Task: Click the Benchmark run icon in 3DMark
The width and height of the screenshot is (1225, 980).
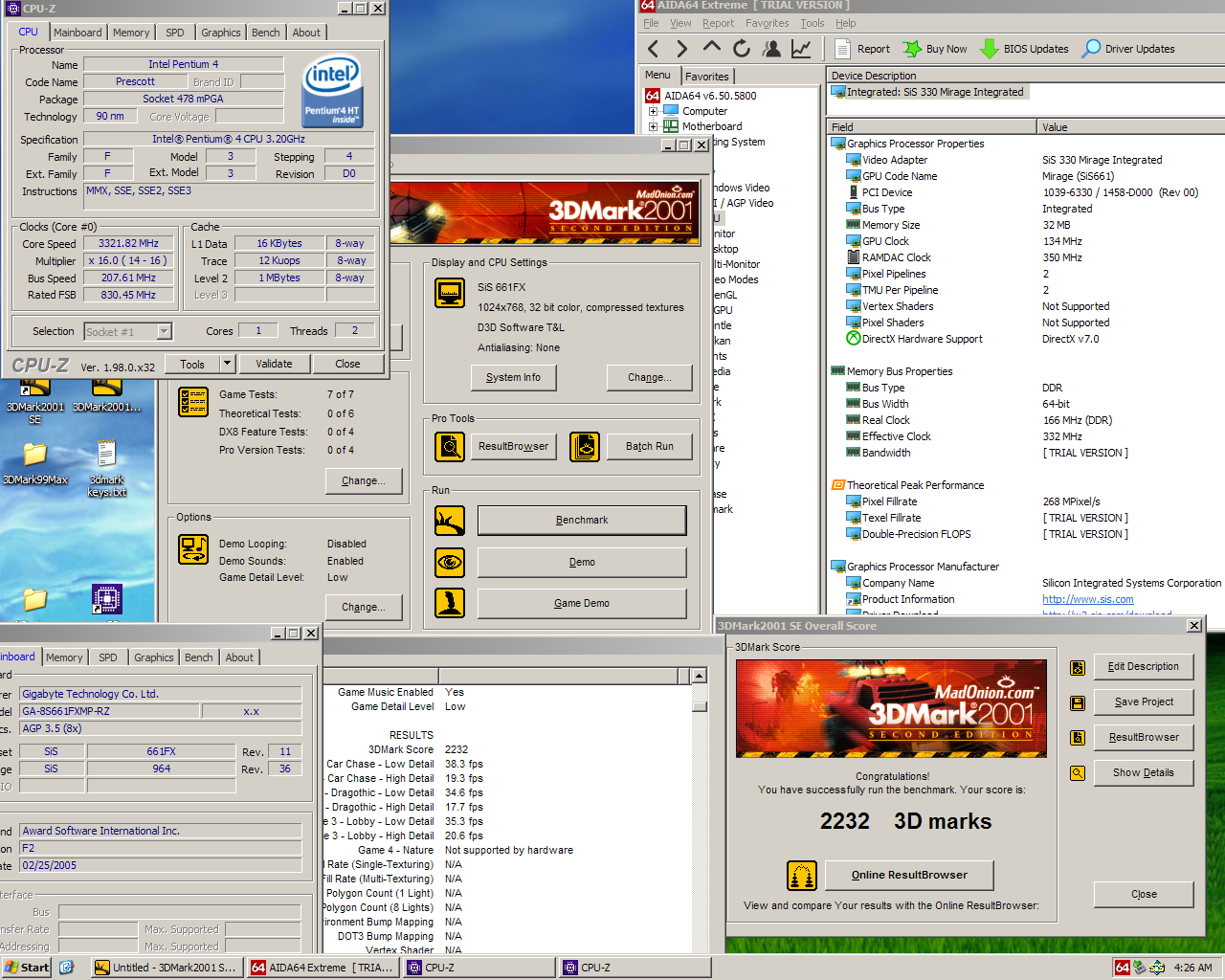Action: pyautogui.click(x=450, y=521)
